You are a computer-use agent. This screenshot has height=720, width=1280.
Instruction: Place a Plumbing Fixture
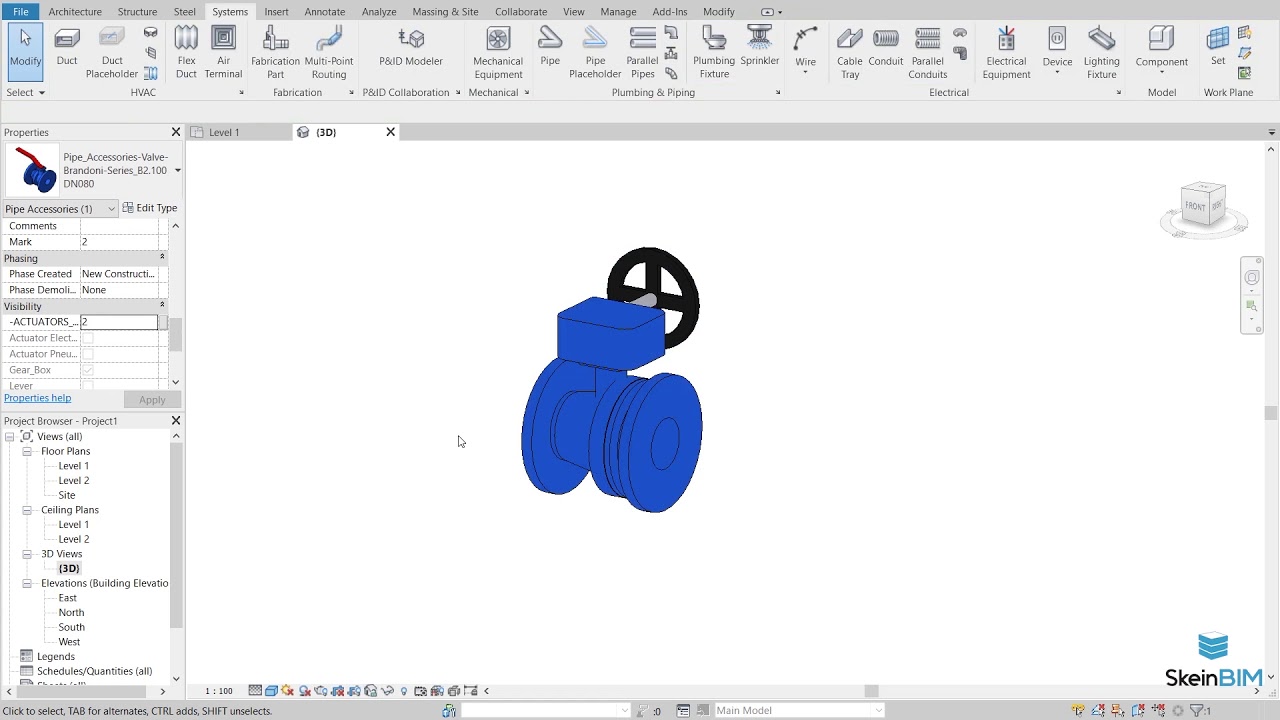(x=714, y=53)
